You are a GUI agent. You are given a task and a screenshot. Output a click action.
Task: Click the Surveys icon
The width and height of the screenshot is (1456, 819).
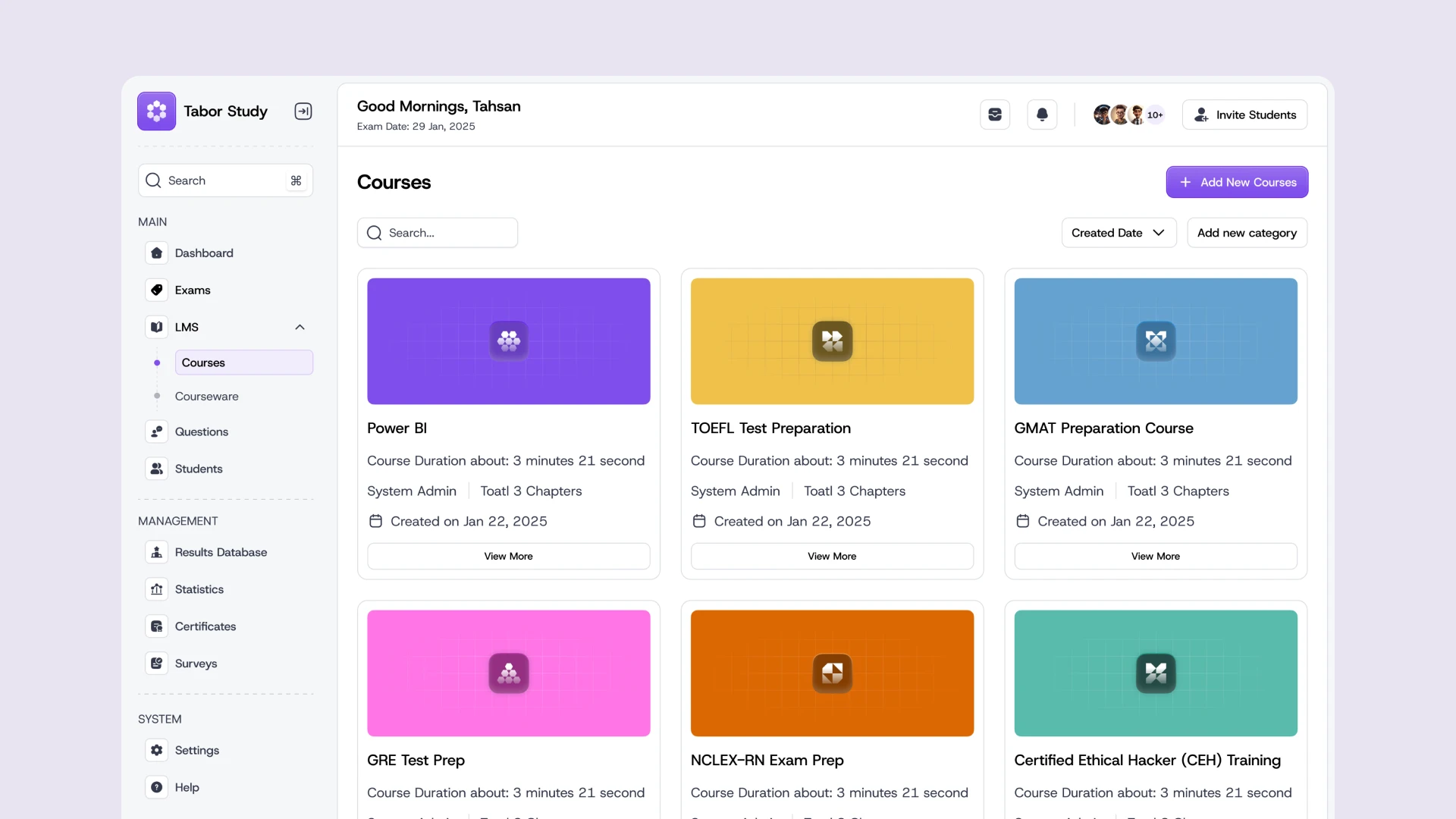(x=156, y=664)
